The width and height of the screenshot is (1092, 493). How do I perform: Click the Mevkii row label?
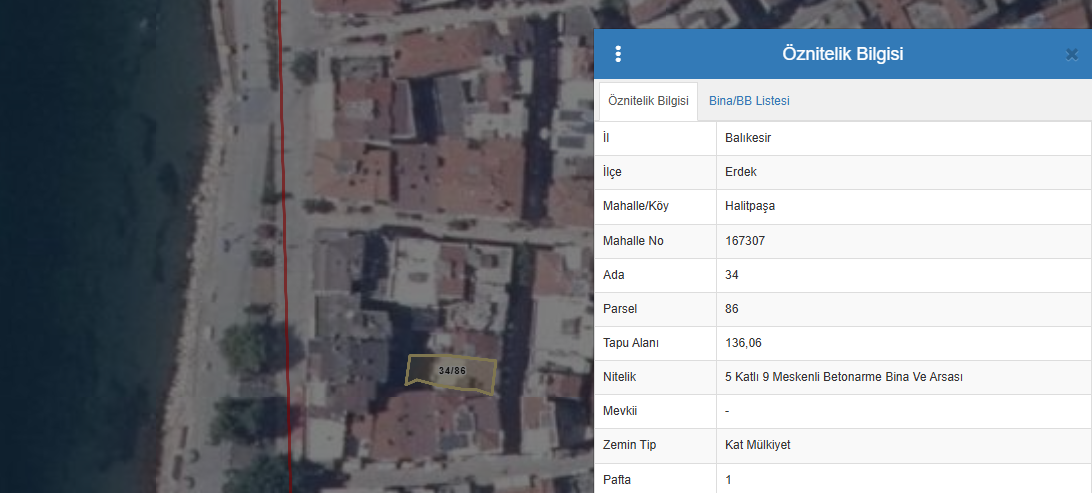point(620,411)
